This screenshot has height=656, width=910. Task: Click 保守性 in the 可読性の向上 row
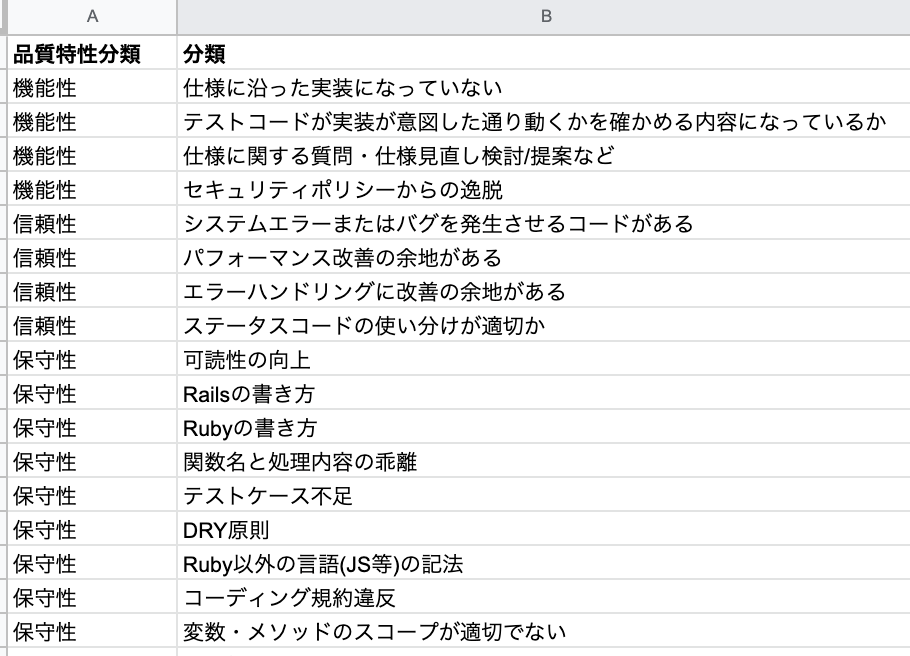click(92, 359)
